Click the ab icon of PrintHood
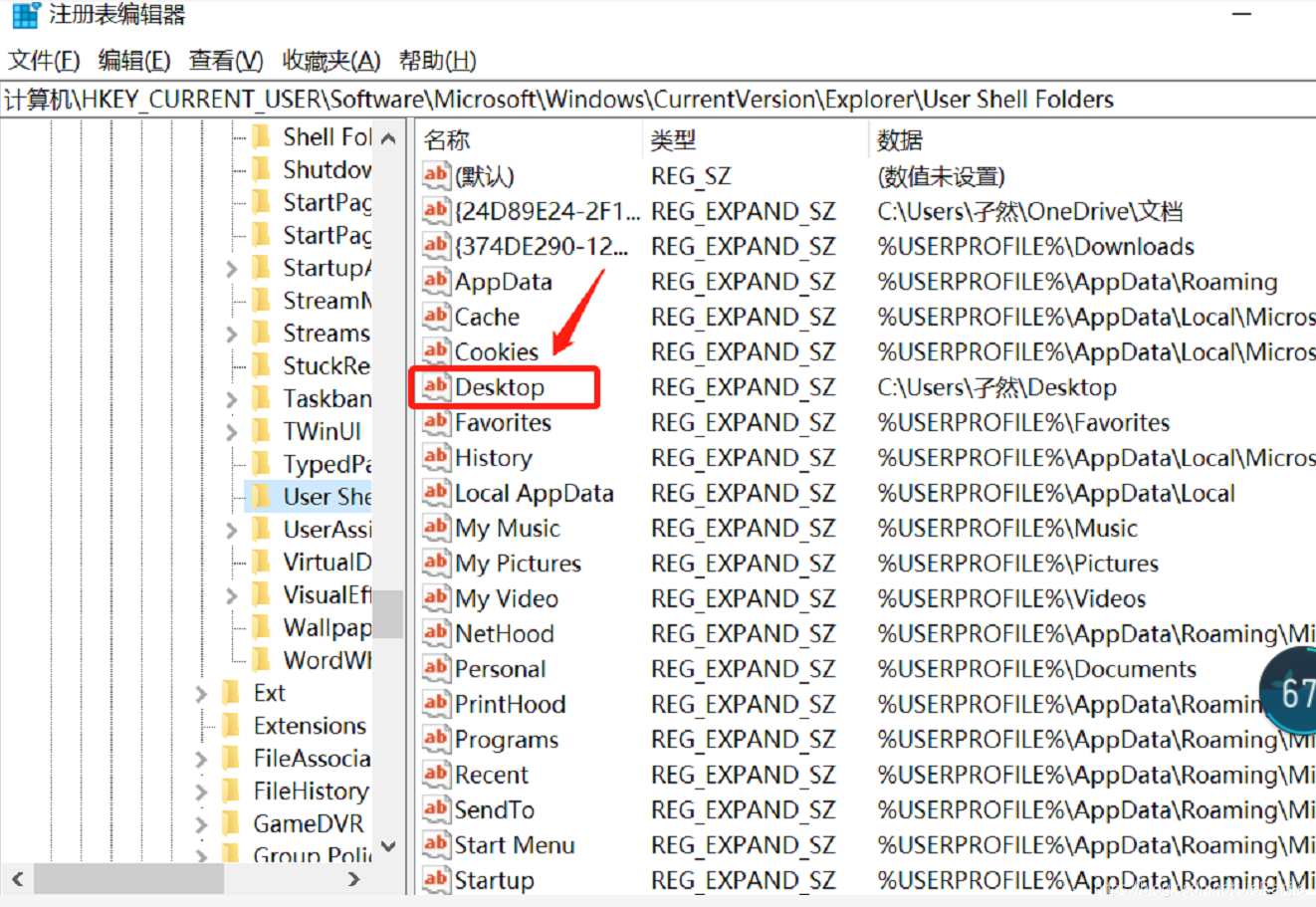This screenshot has height=907, width=1316. click(435, 704)
